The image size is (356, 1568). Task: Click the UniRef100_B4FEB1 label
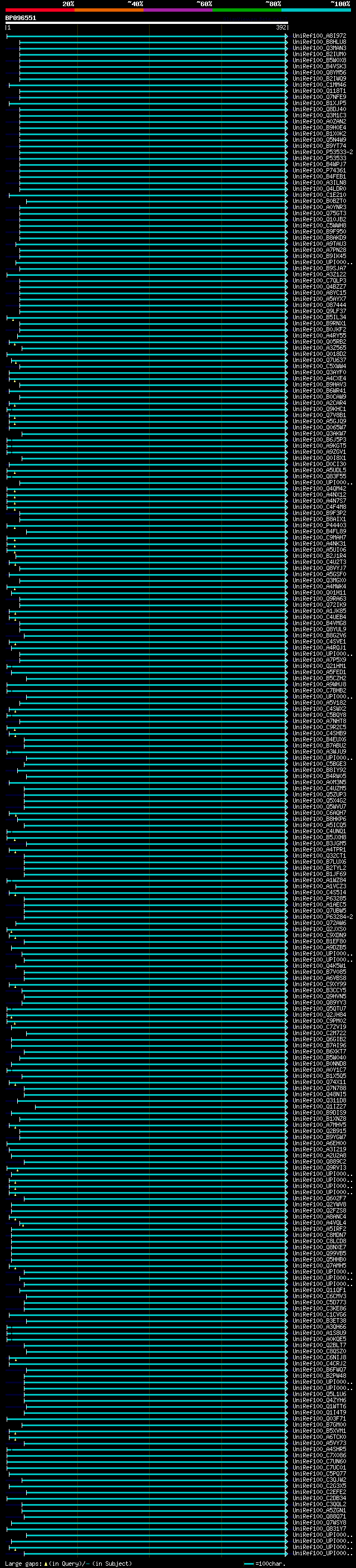[319, 176]
